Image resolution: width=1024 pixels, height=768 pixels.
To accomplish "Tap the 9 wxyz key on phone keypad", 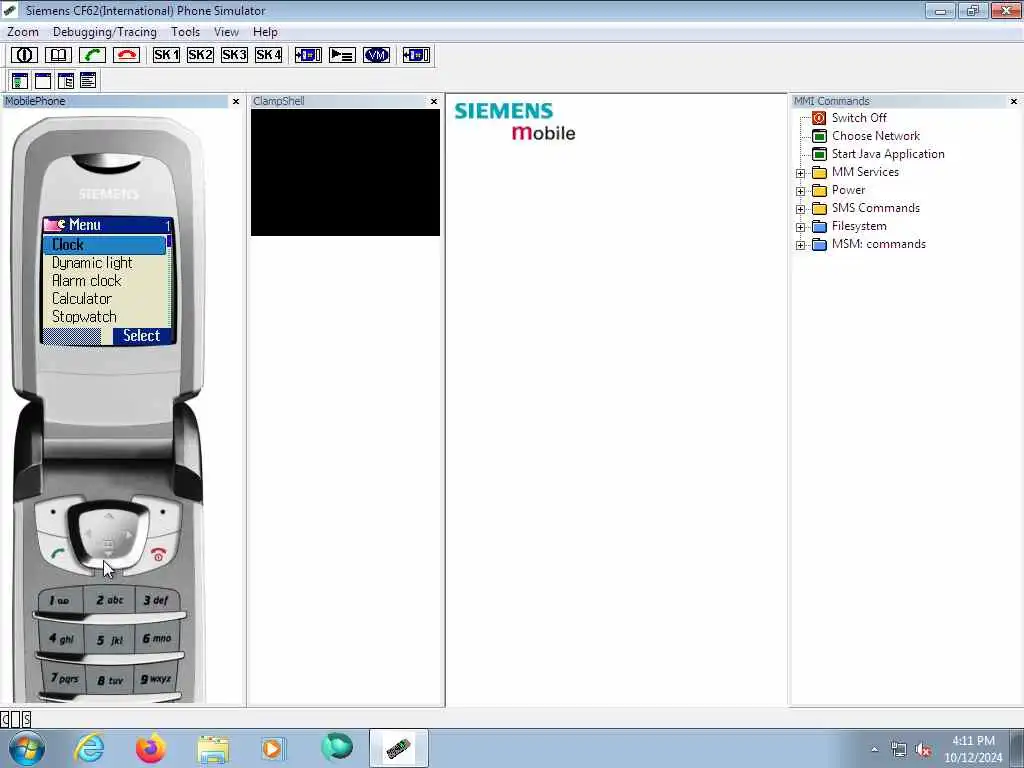I will (x=155, y=679).
